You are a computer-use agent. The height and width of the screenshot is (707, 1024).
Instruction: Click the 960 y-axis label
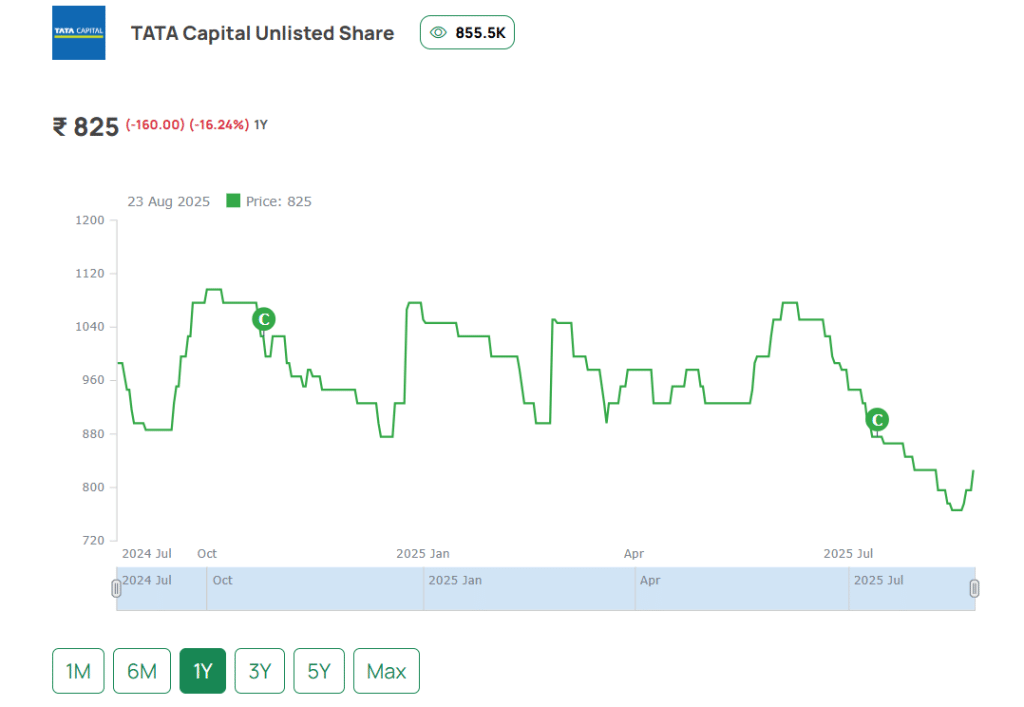pos(93,380)
